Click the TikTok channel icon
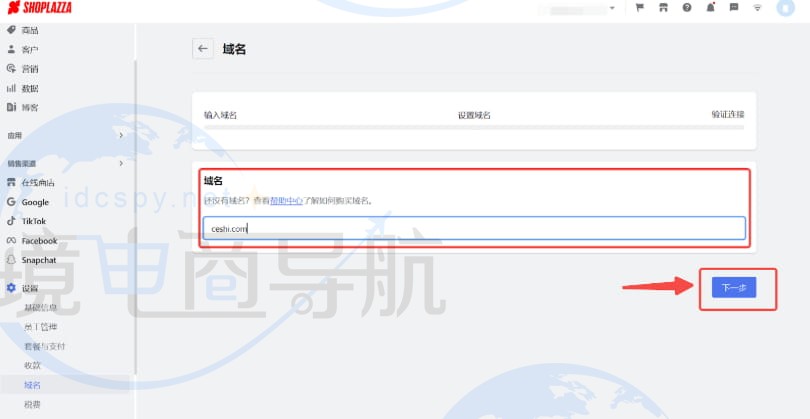 (x=11, y=221)
